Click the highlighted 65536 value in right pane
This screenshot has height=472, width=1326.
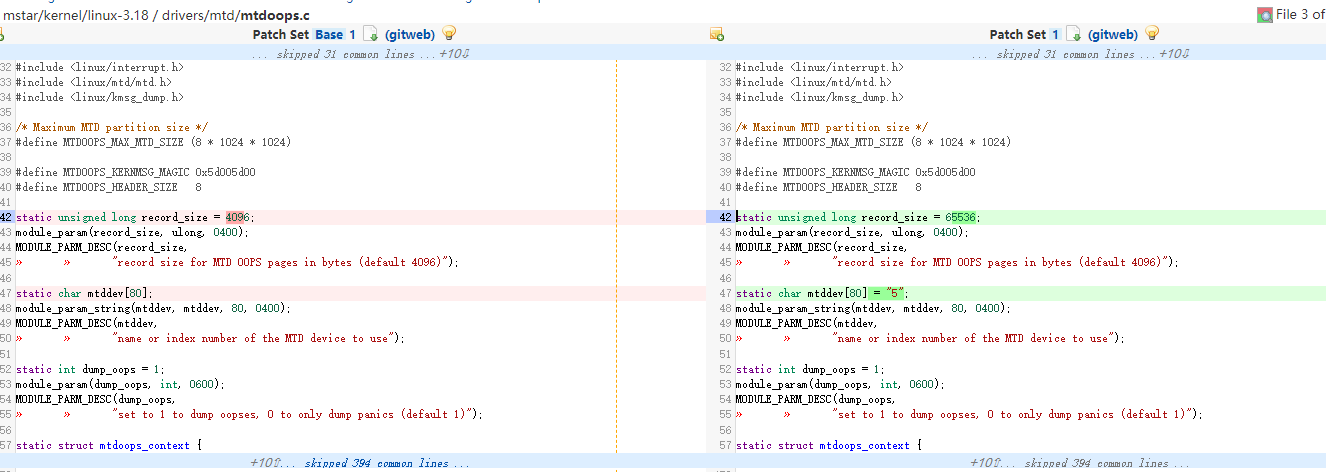[x=960, y=217]
